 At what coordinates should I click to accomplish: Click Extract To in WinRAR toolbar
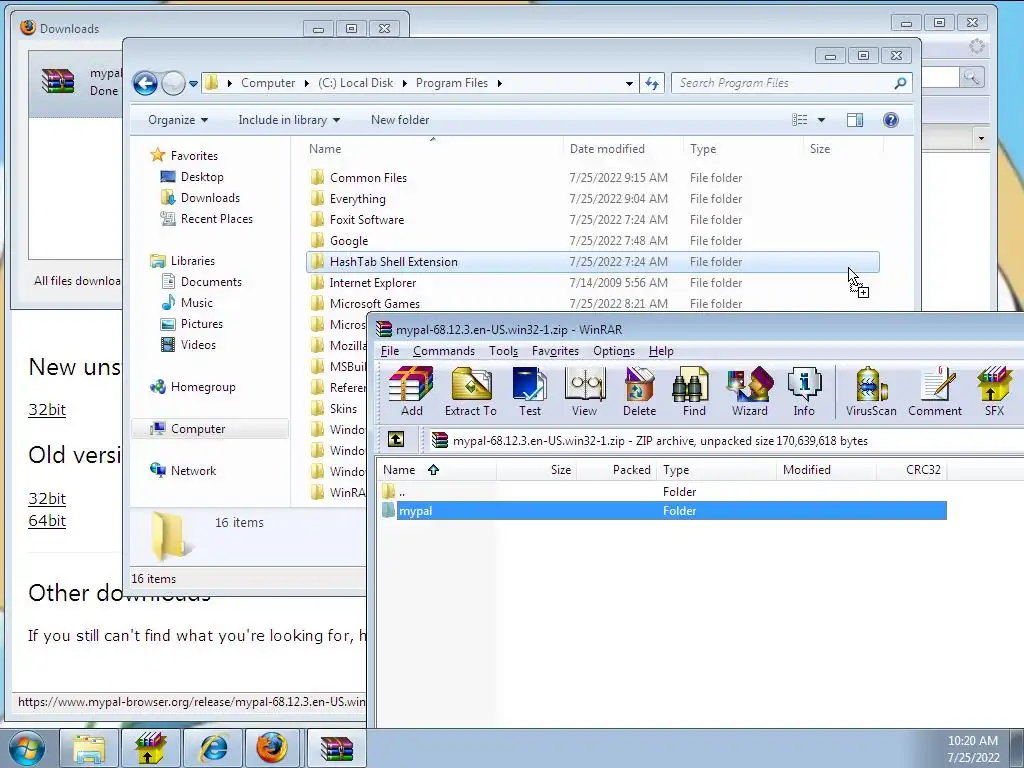470,391
